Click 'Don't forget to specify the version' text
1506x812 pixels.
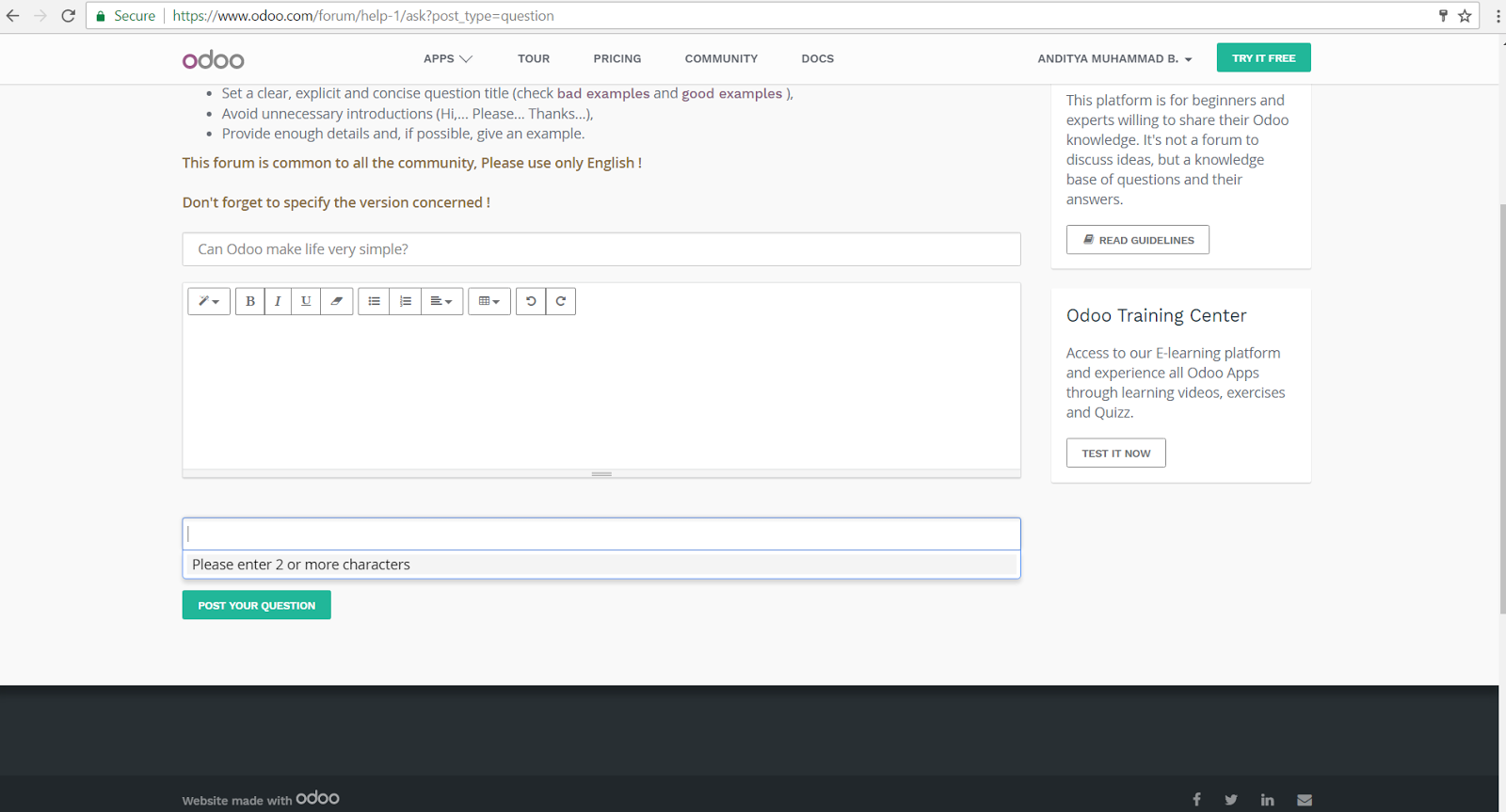coord(336,202)
